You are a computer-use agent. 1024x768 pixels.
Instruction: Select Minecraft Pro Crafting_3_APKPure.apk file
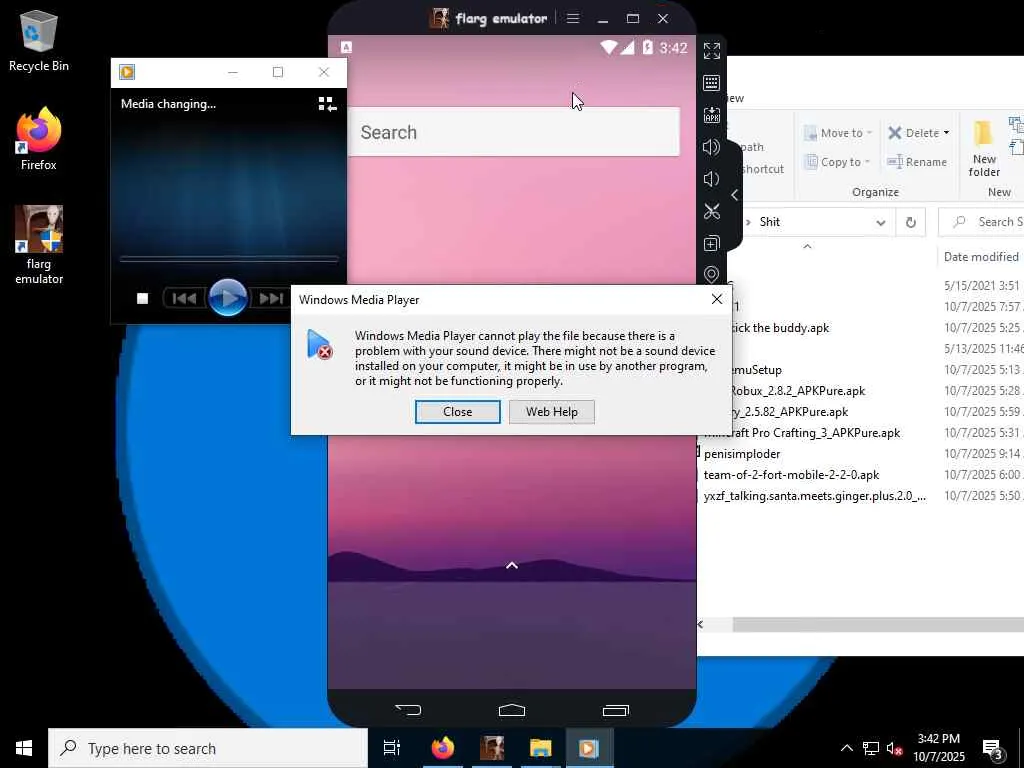(x=802, y=432)
